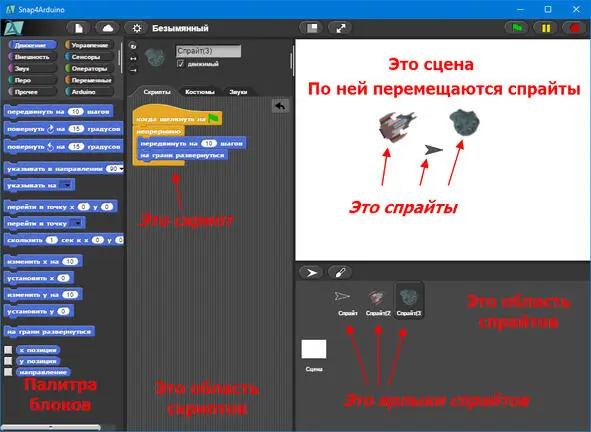Set rotation style to don't rotate

click(x=133, y=70)
